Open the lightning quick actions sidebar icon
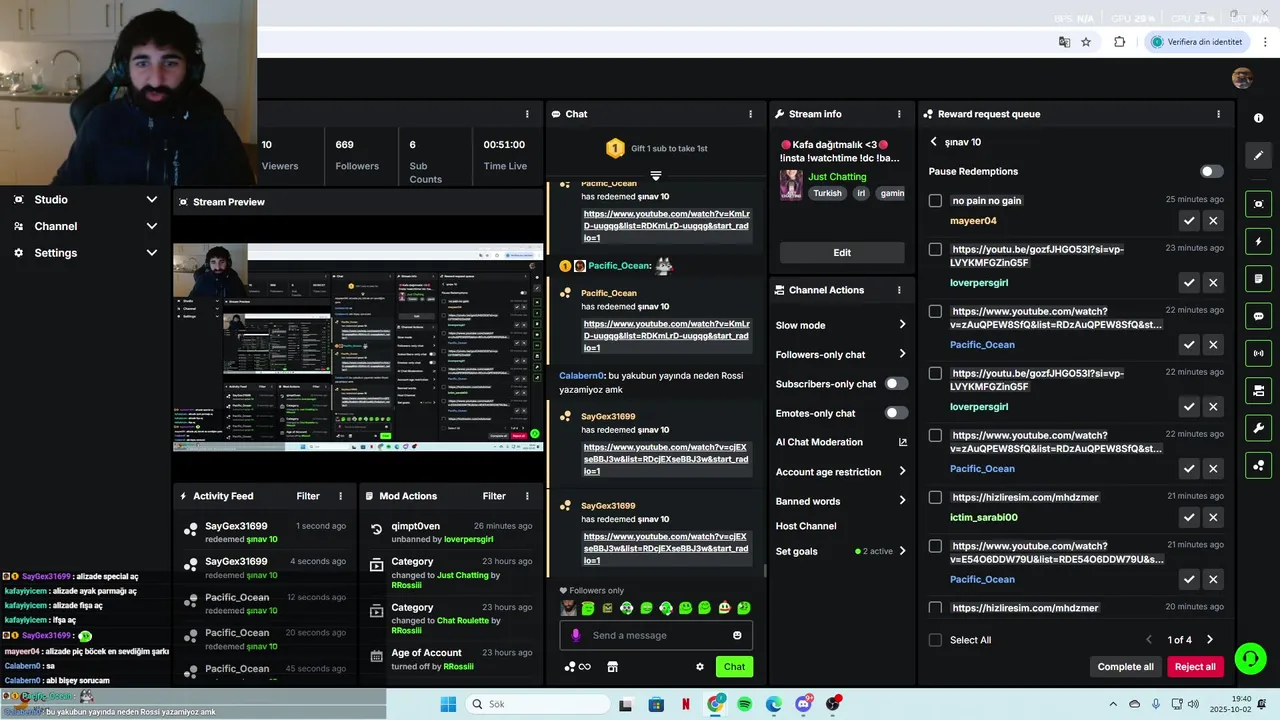The width and height of the screenshot is (1280, 720). coord(1258,241)
